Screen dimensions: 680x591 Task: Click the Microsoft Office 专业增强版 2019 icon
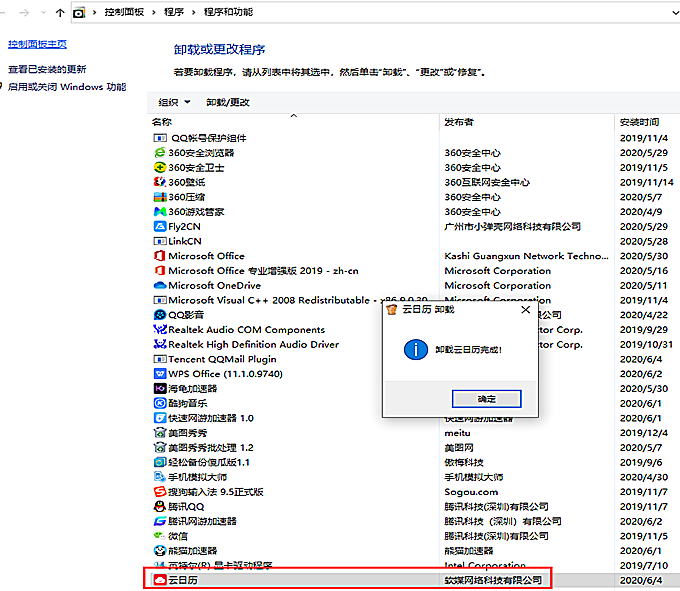160,271
